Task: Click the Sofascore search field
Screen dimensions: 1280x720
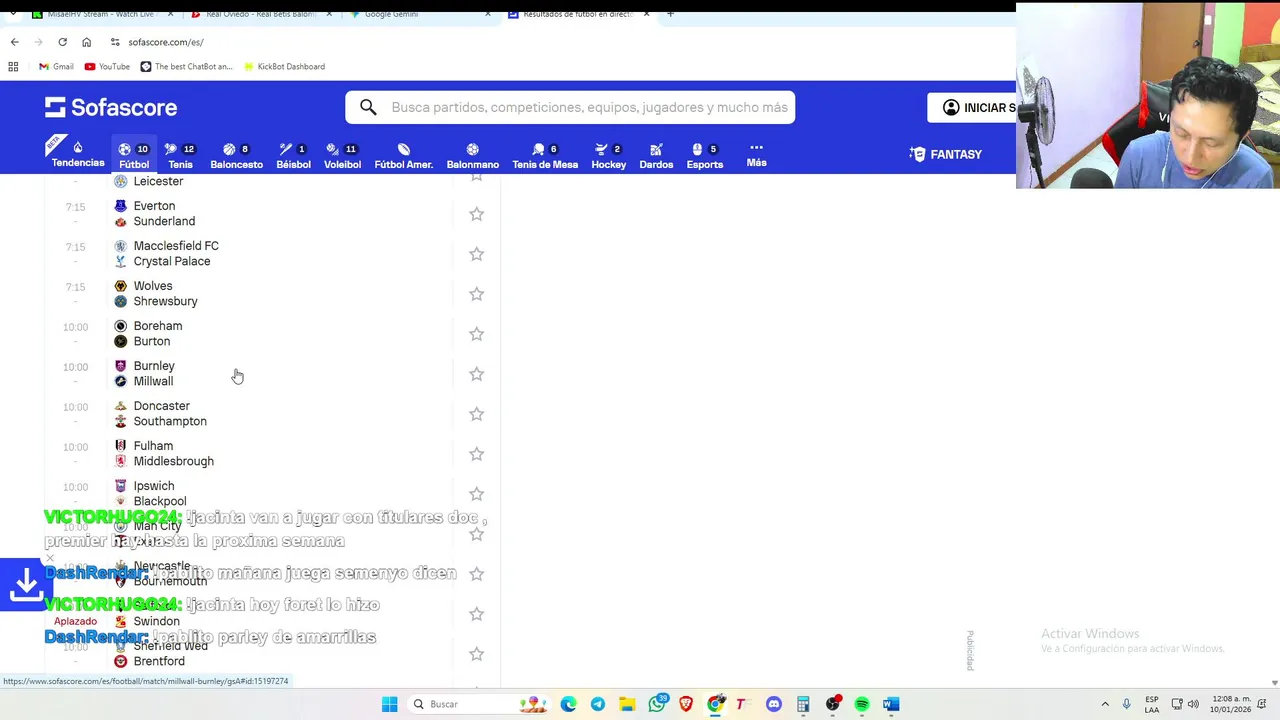Action: (x=570, y=107)
